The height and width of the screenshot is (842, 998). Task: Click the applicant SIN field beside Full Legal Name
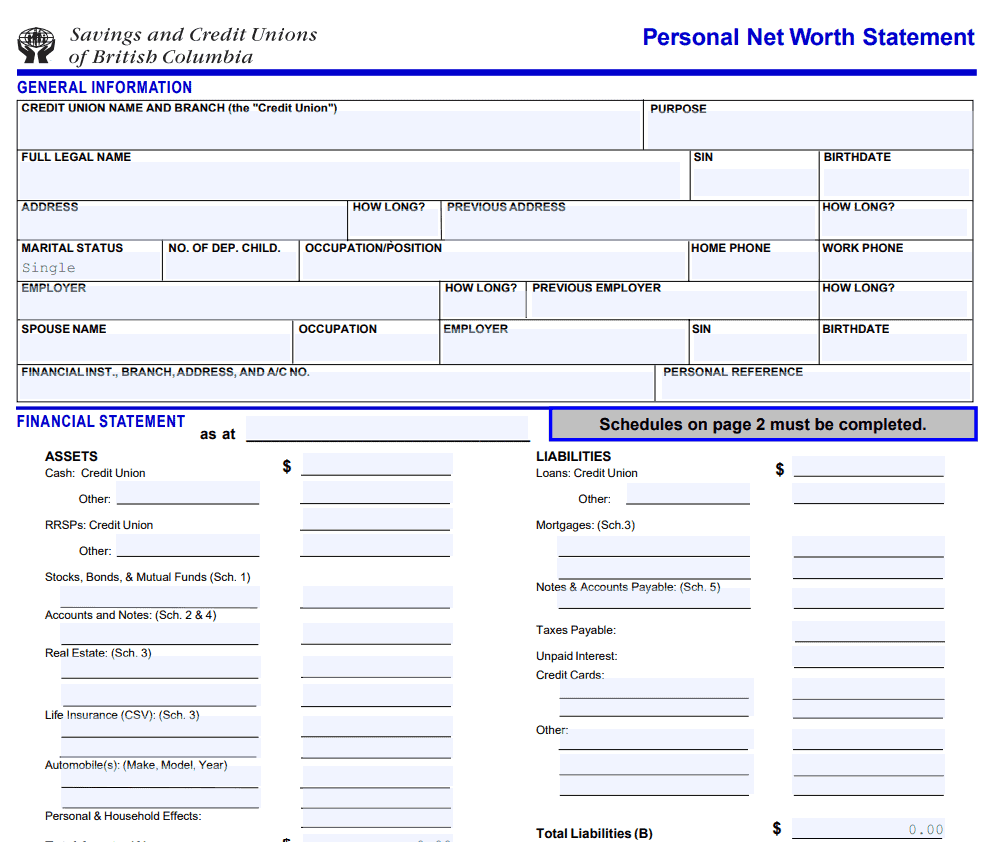(755, 182)
